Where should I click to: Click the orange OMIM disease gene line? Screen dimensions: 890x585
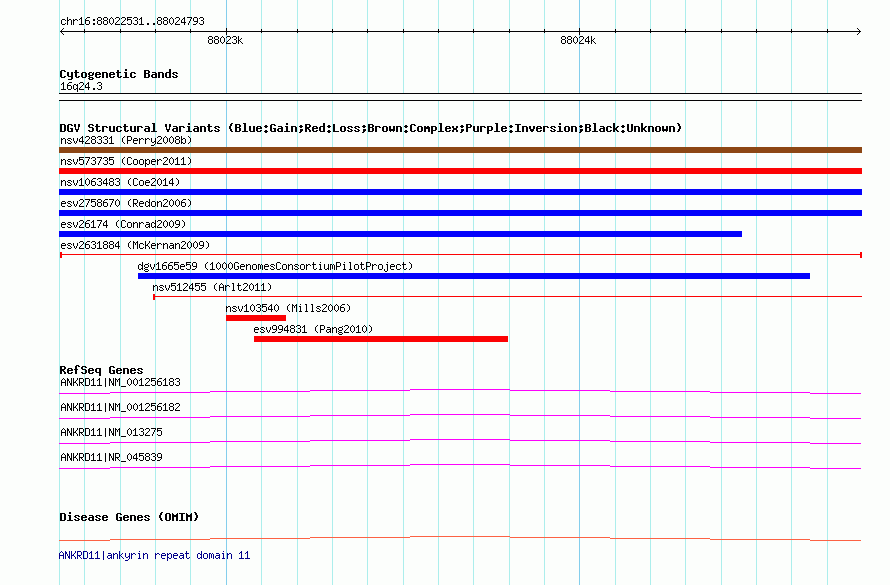coord(460,538)
